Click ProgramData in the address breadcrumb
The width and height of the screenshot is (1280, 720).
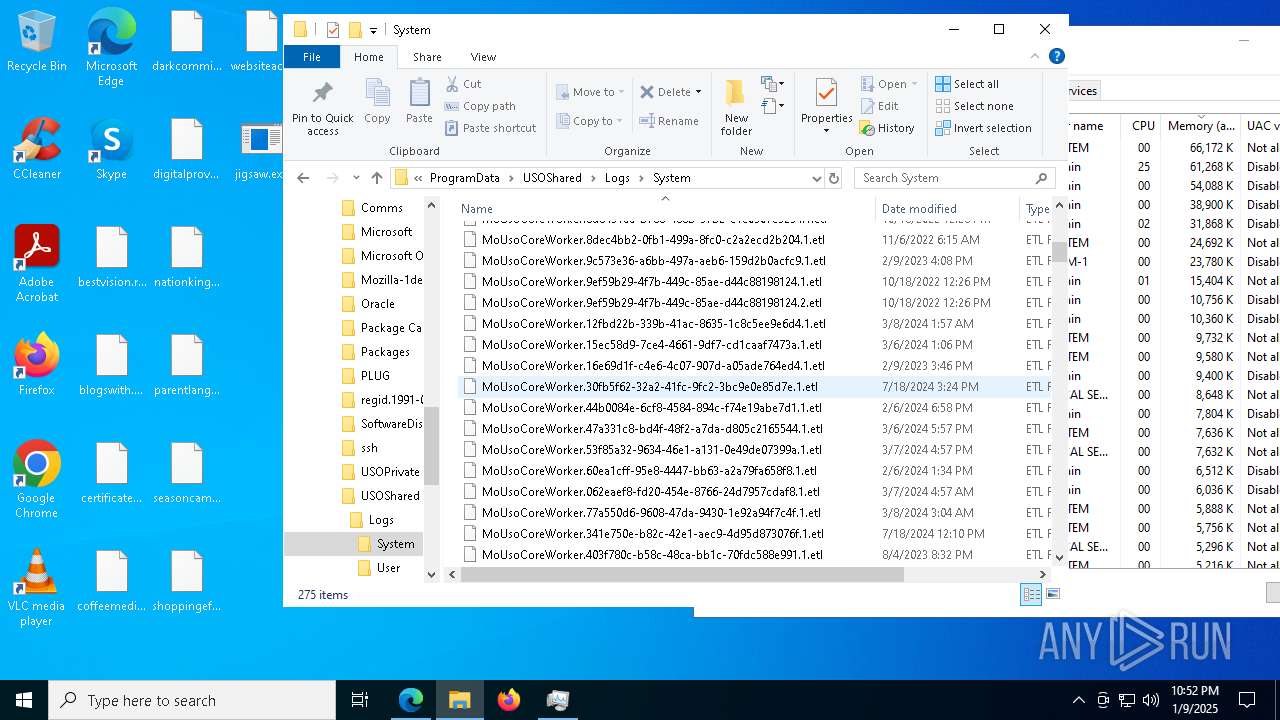pos(465,178)
